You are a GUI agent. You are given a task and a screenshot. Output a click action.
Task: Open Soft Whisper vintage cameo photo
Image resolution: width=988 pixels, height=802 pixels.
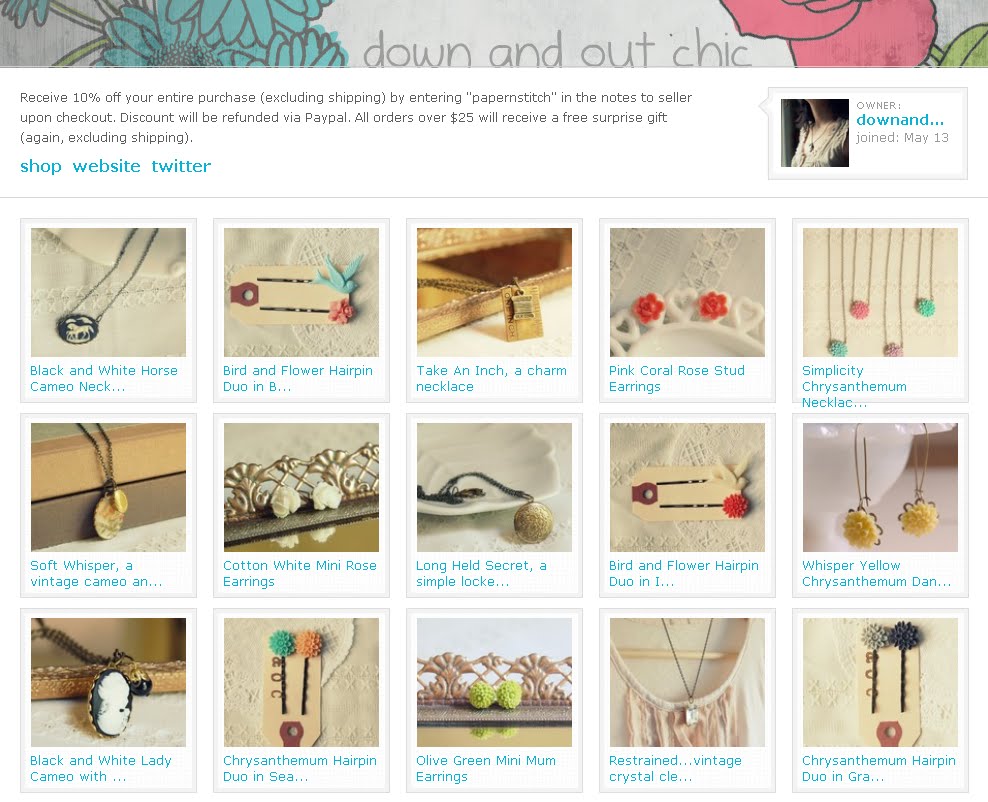pos(108,488)
